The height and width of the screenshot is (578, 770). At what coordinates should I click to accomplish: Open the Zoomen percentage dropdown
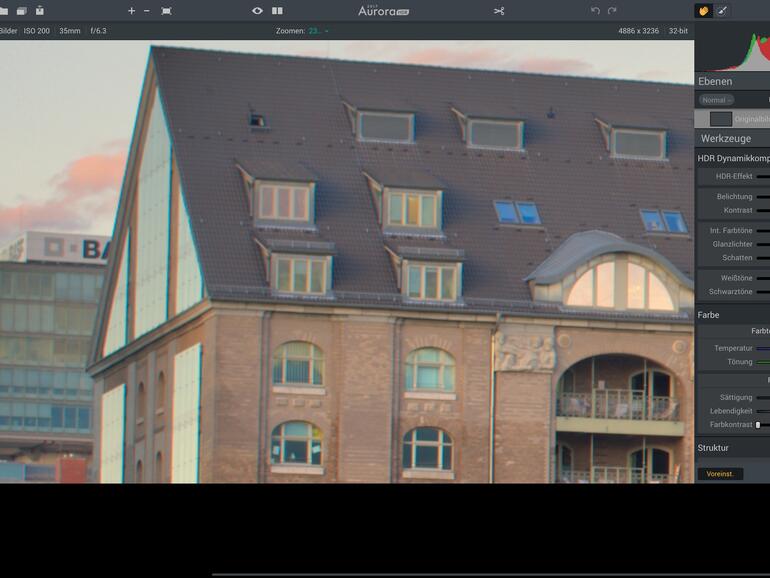coord(319,30)
